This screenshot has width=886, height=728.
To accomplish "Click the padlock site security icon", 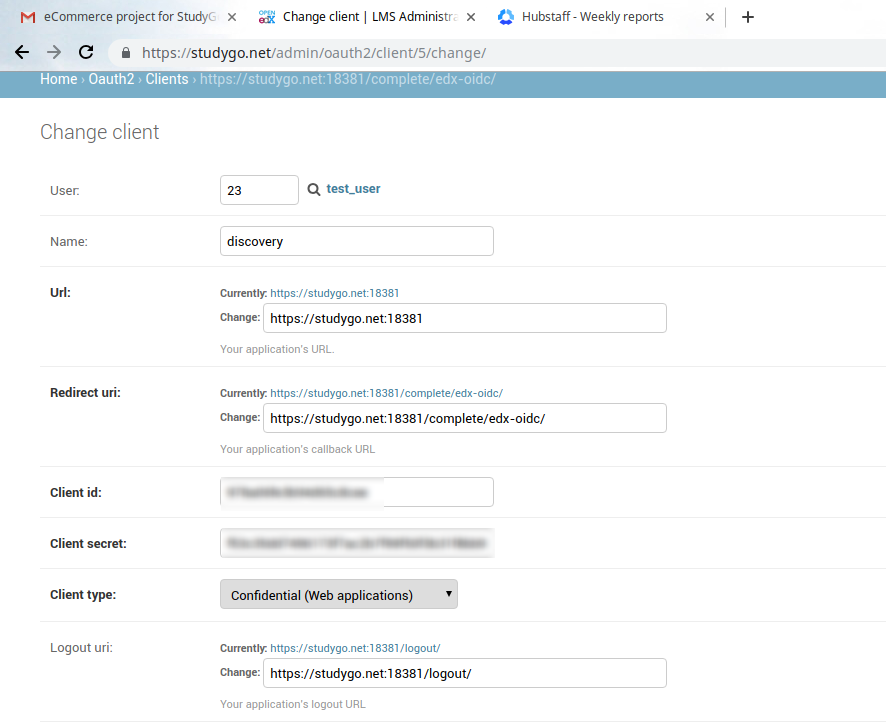I will [x=125, y=53].
